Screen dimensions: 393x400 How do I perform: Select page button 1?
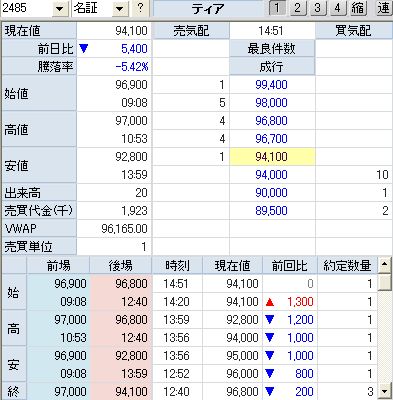[x=277, y=8]
